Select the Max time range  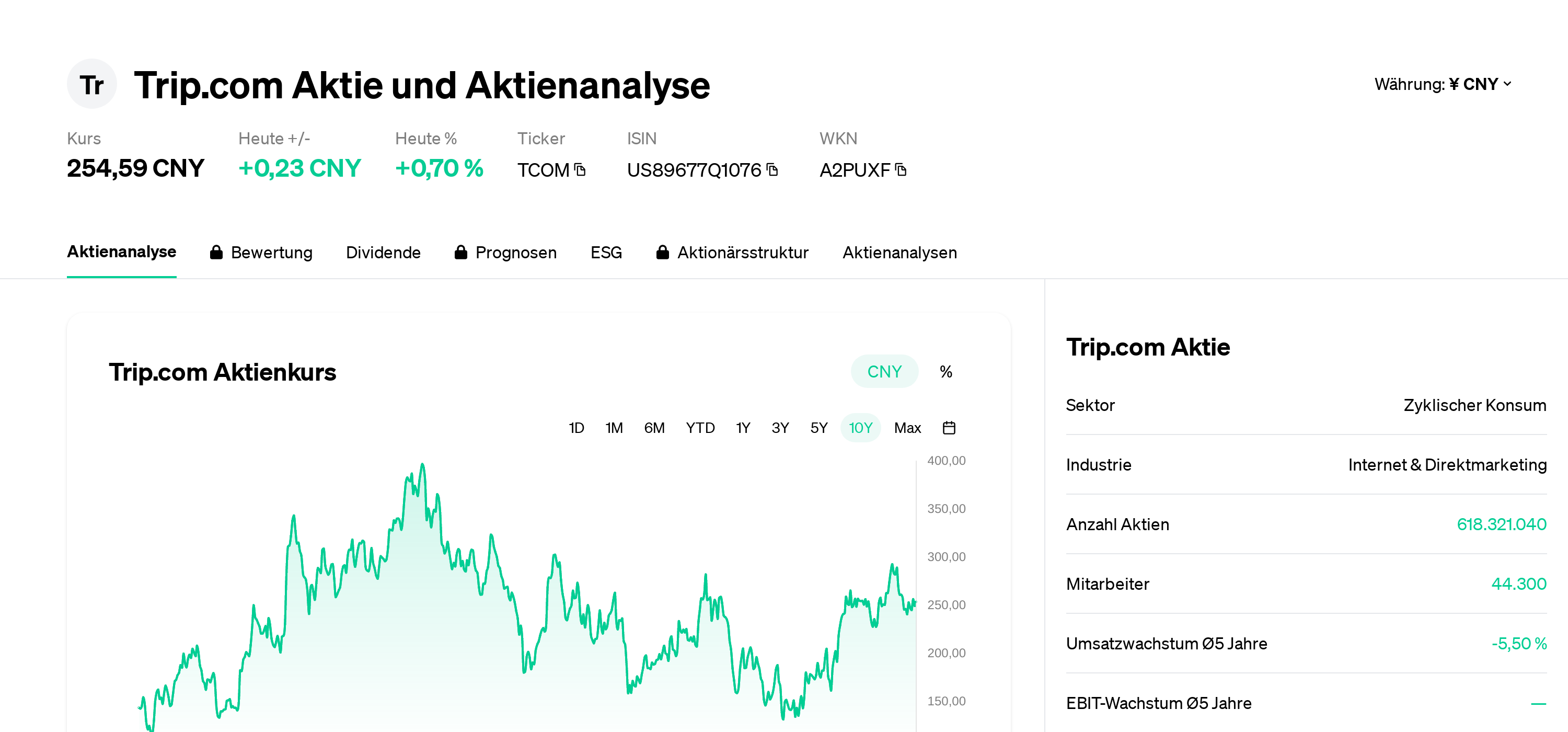[x=907, y=428]
